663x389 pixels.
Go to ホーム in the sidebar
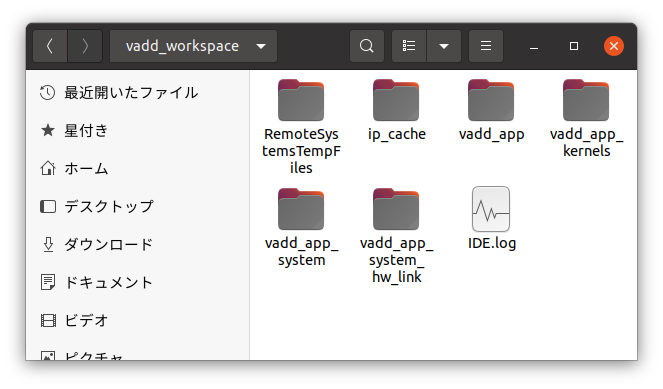point(137,169)
